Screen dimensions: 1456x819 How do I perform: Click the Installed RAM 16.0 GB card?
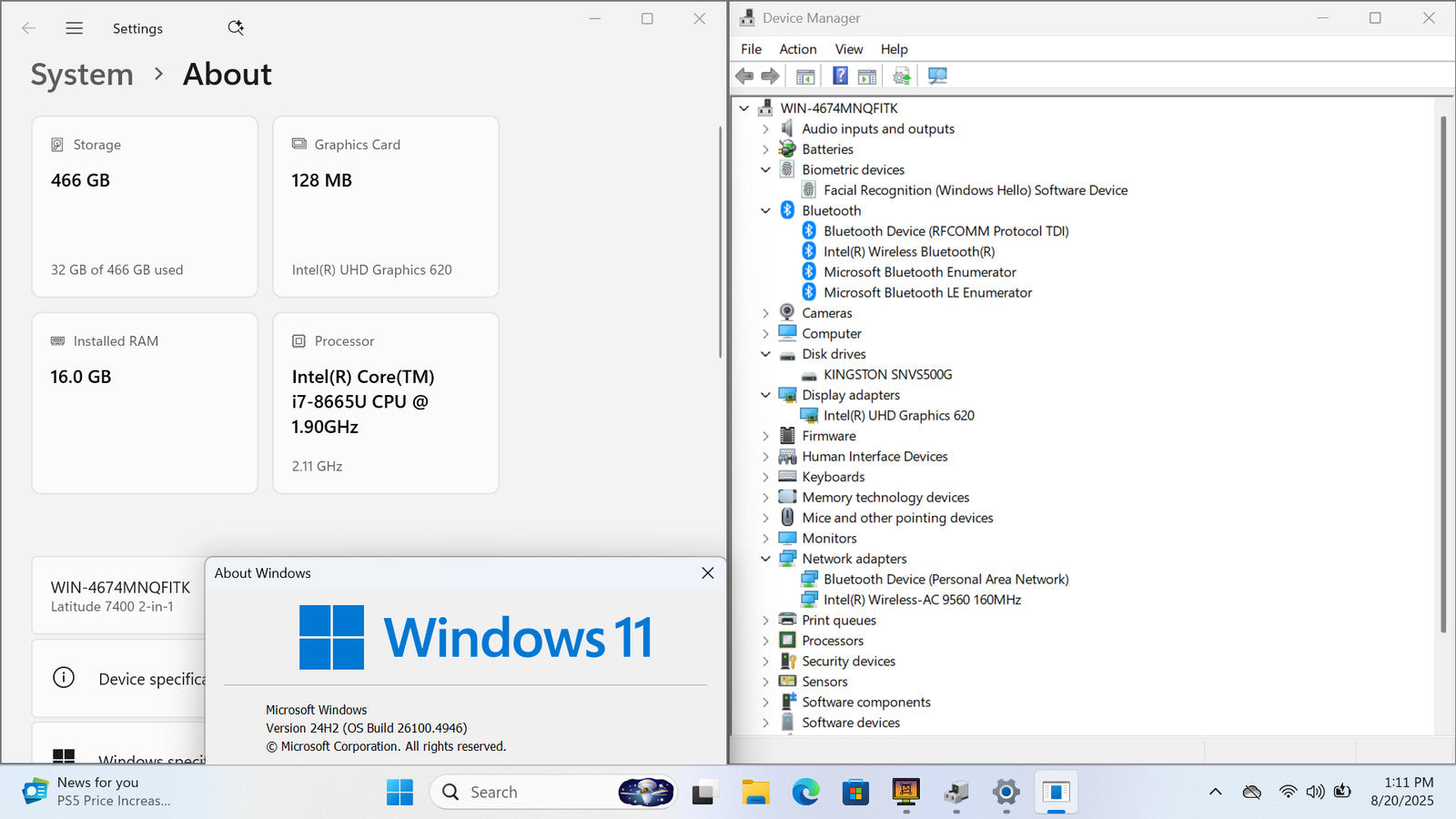(x=145, y=403)
